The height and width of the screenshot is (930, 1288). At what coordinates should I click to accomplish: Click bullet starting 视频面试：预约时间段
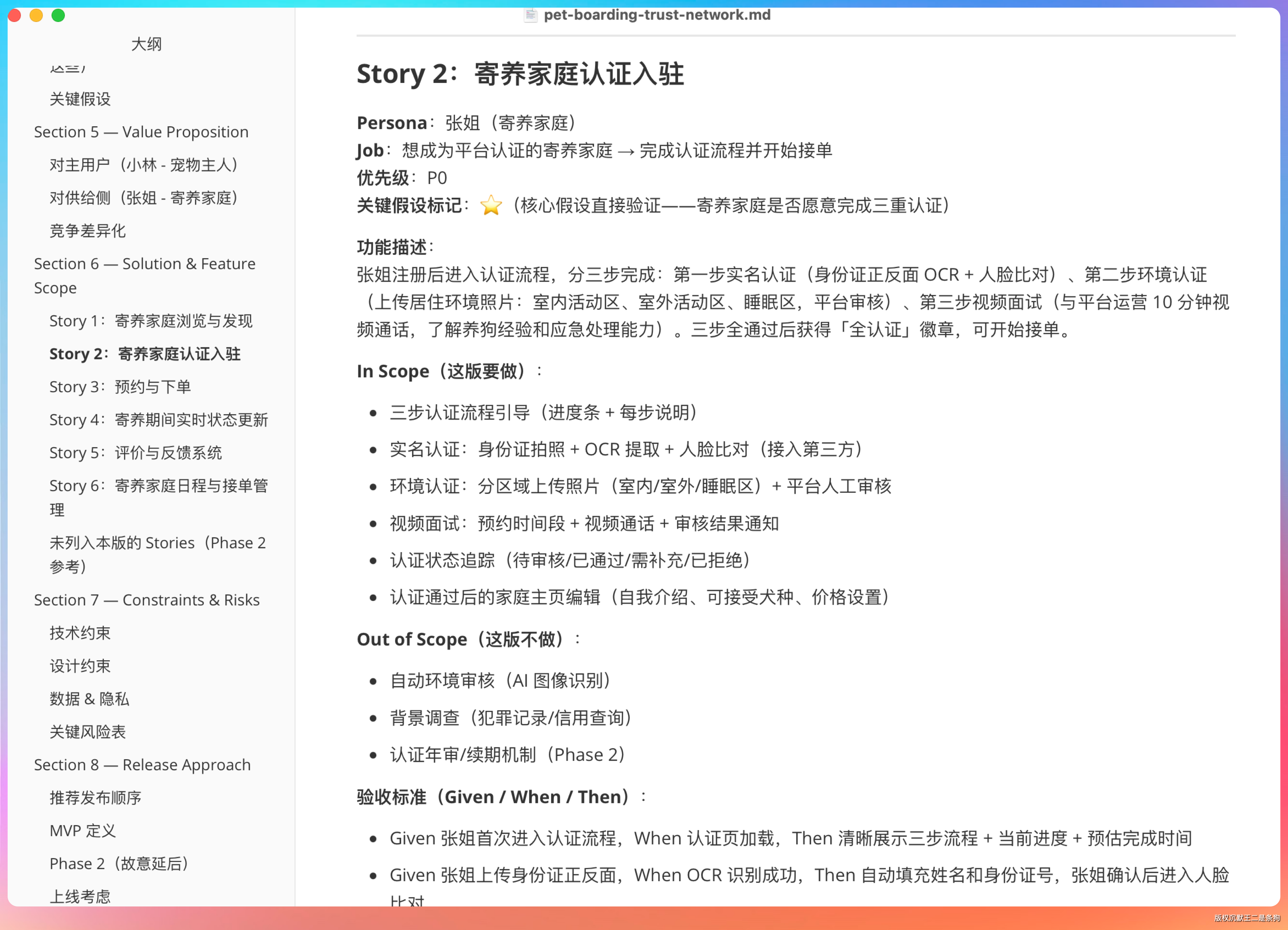point(584,523)
